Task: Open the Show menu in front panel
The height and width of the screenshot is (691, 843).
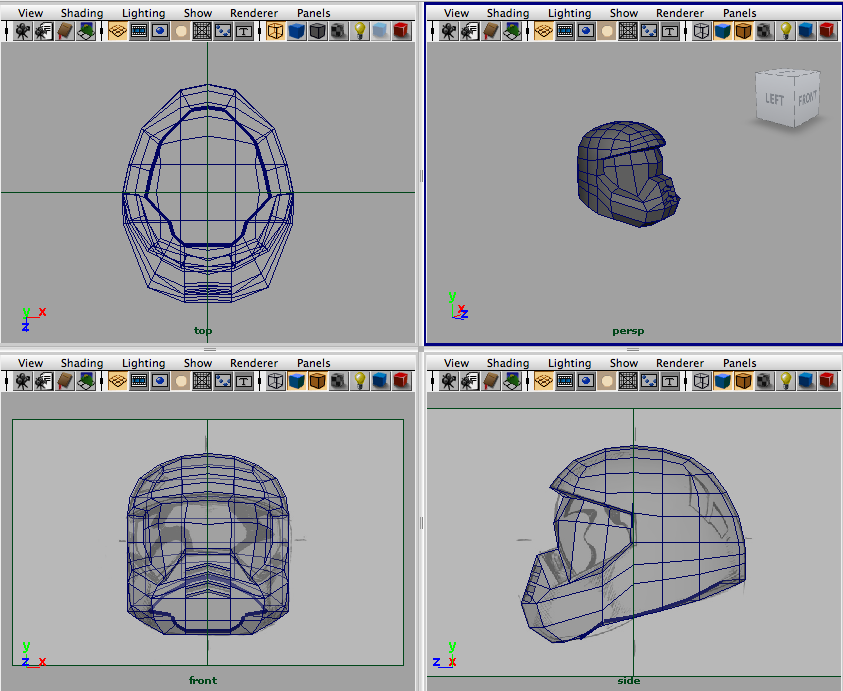Action: [x=198, y=363]
